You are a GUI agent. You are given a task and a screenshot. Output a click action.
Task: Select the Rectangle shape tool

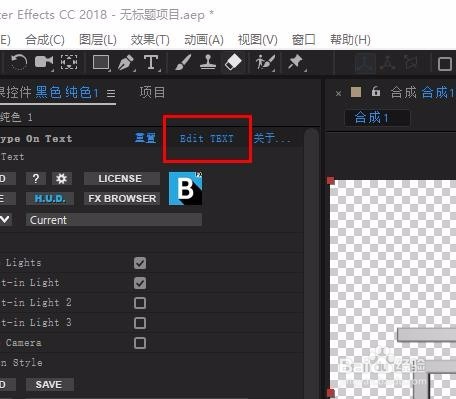(101, 62)
